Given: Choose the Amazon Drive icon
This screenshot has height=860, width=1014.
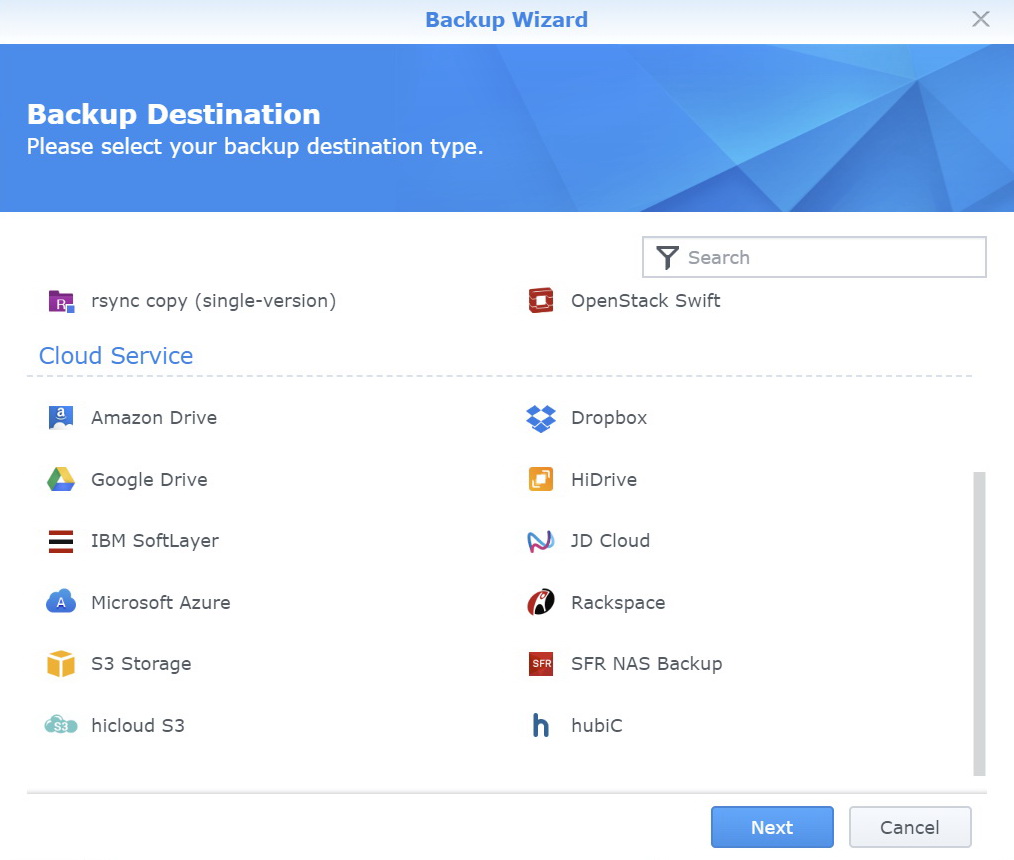Looking at the screenshot, I should (x=61, y=418).
